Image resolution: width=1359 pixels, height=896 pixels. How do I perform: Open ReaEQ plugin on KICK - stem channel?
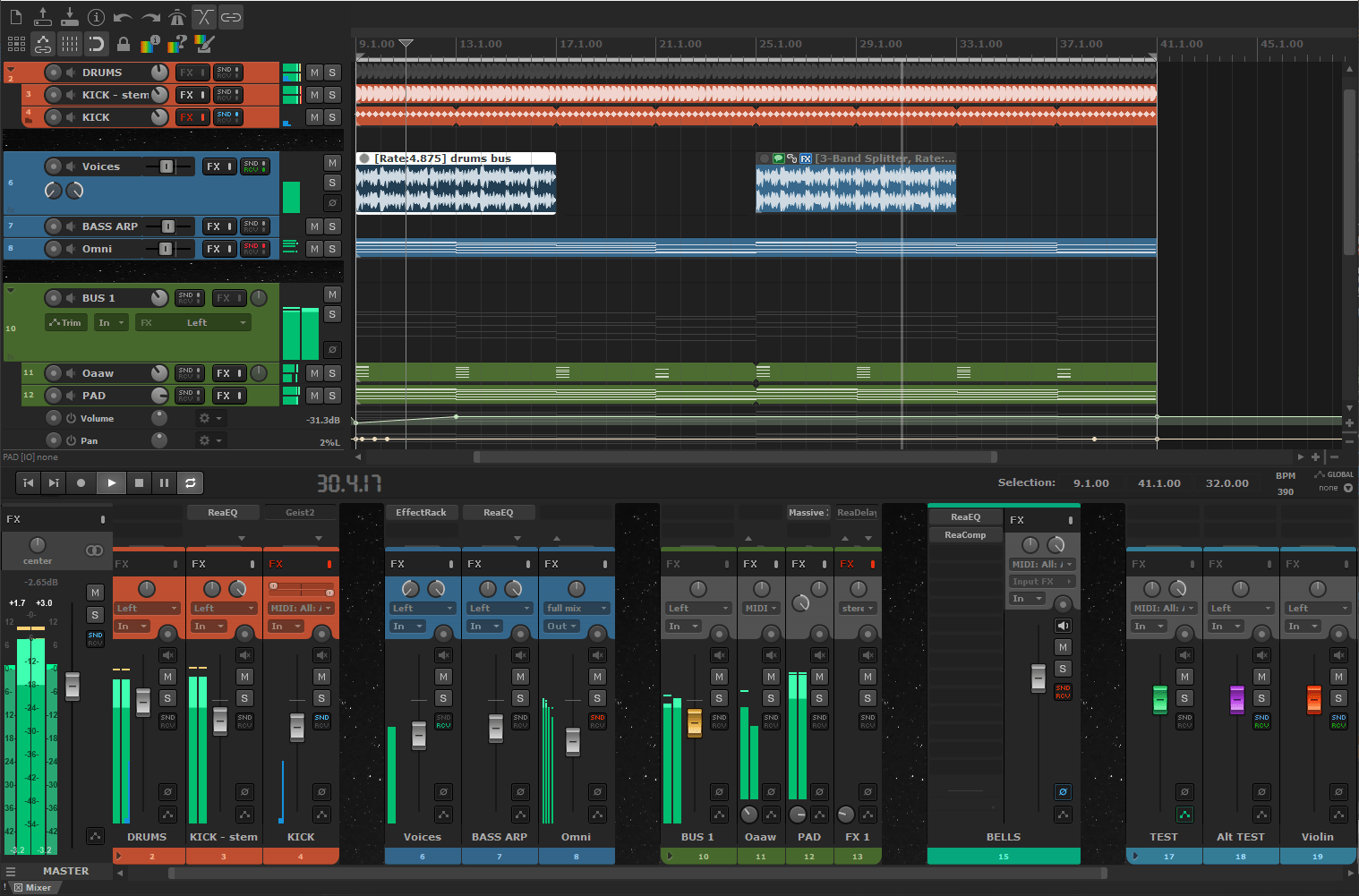click(223, 513)
